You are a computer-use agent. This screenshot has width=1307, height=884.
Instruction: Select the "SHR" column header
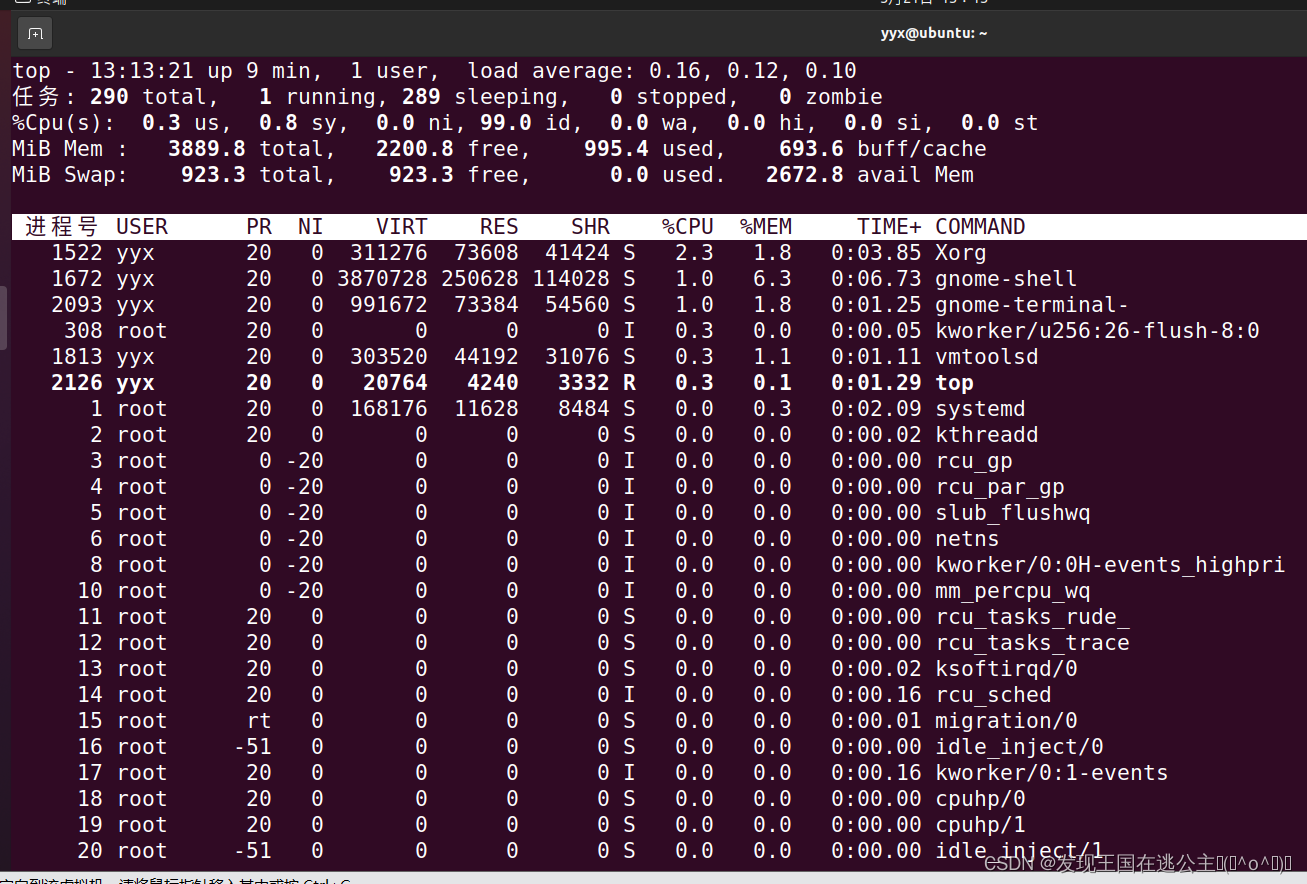point(590,227)
